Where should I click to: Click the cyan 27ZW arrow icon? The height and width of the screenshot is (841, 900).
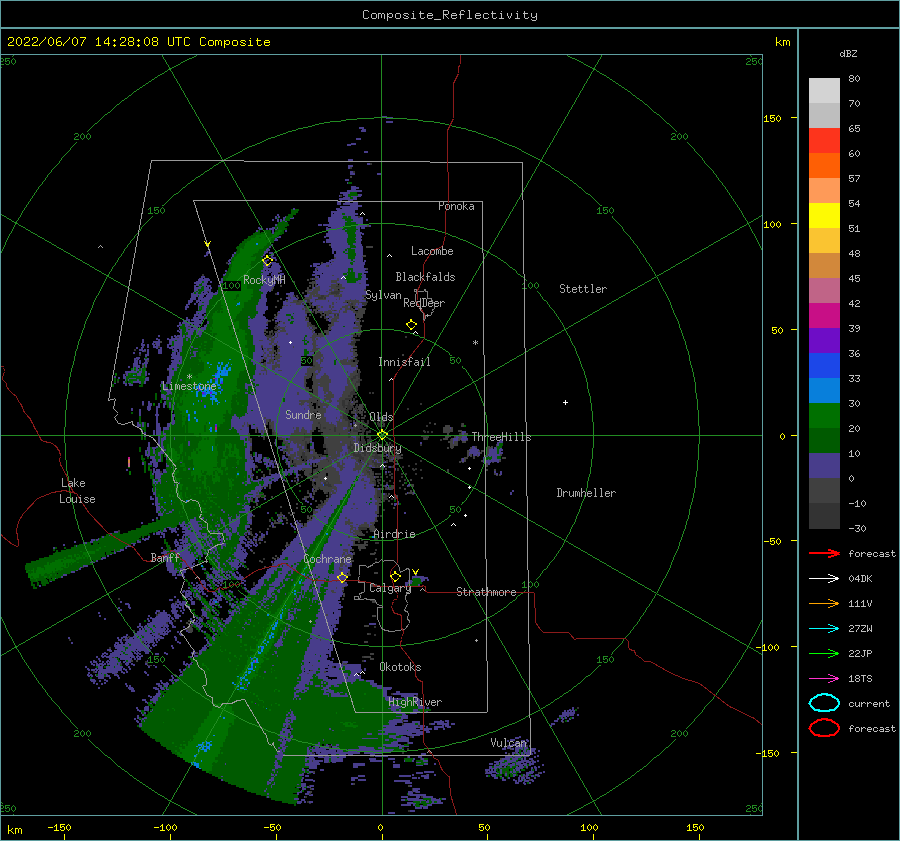pos(824,629)
